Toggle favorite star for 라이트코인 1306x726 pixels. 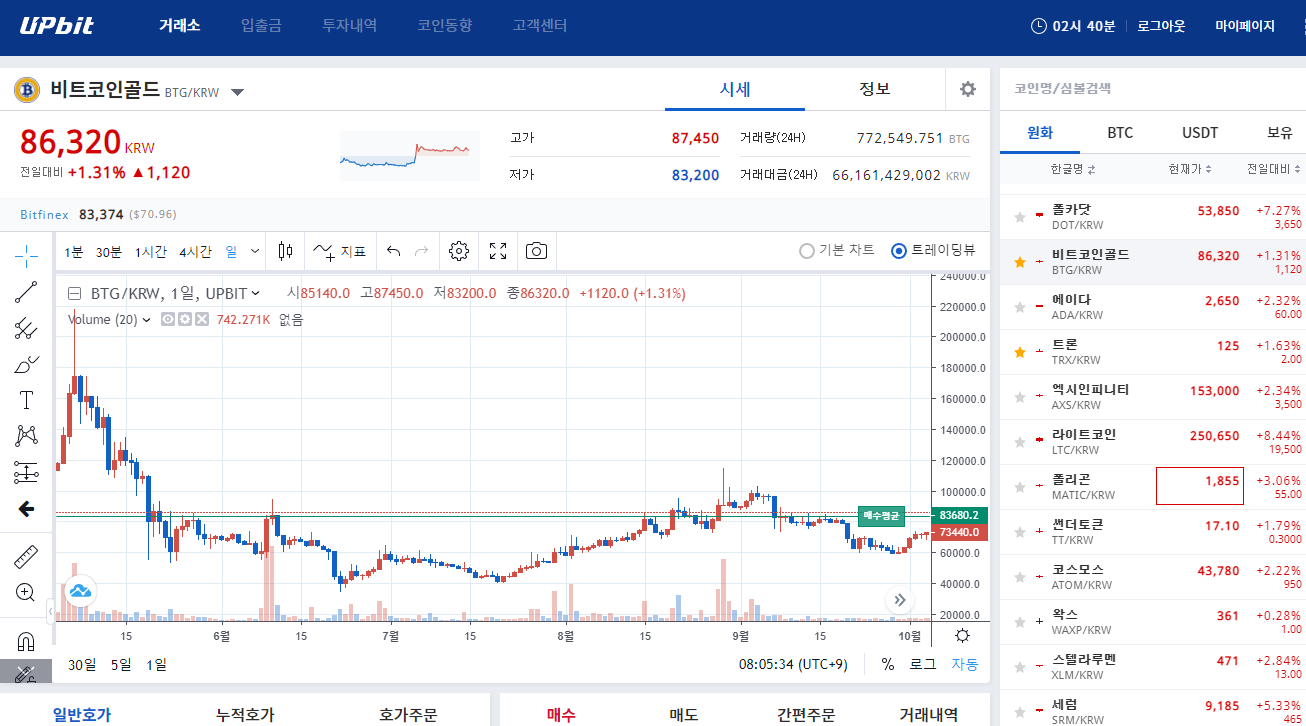1020,442
